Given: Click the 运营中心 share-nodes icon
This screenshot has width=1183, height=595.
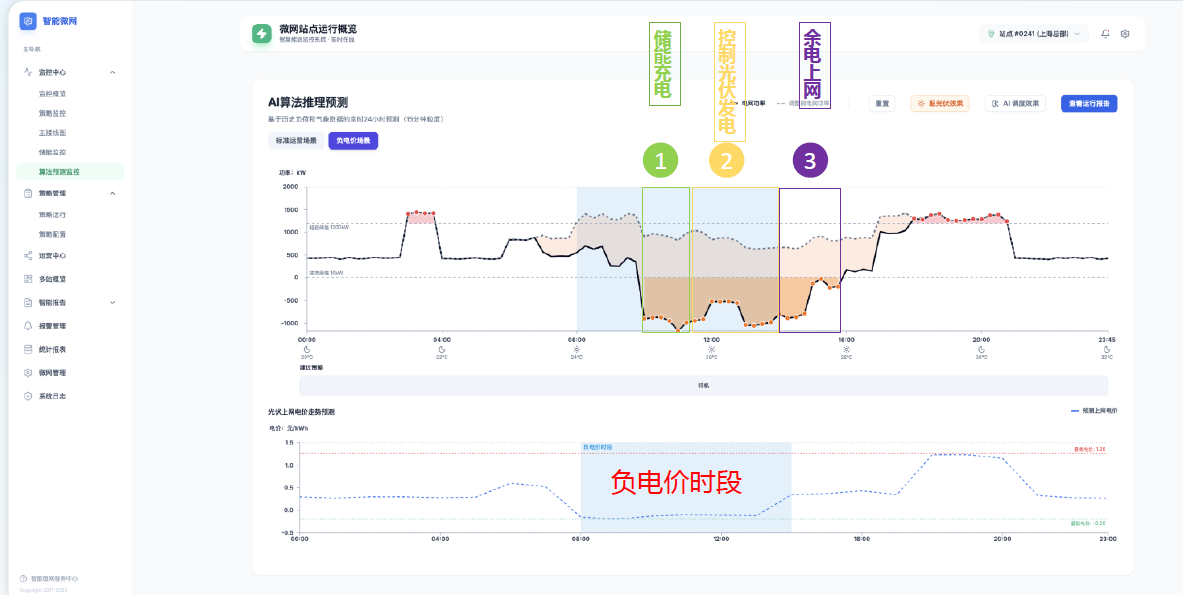Looking at the screenshot, I should pos(28,256).
